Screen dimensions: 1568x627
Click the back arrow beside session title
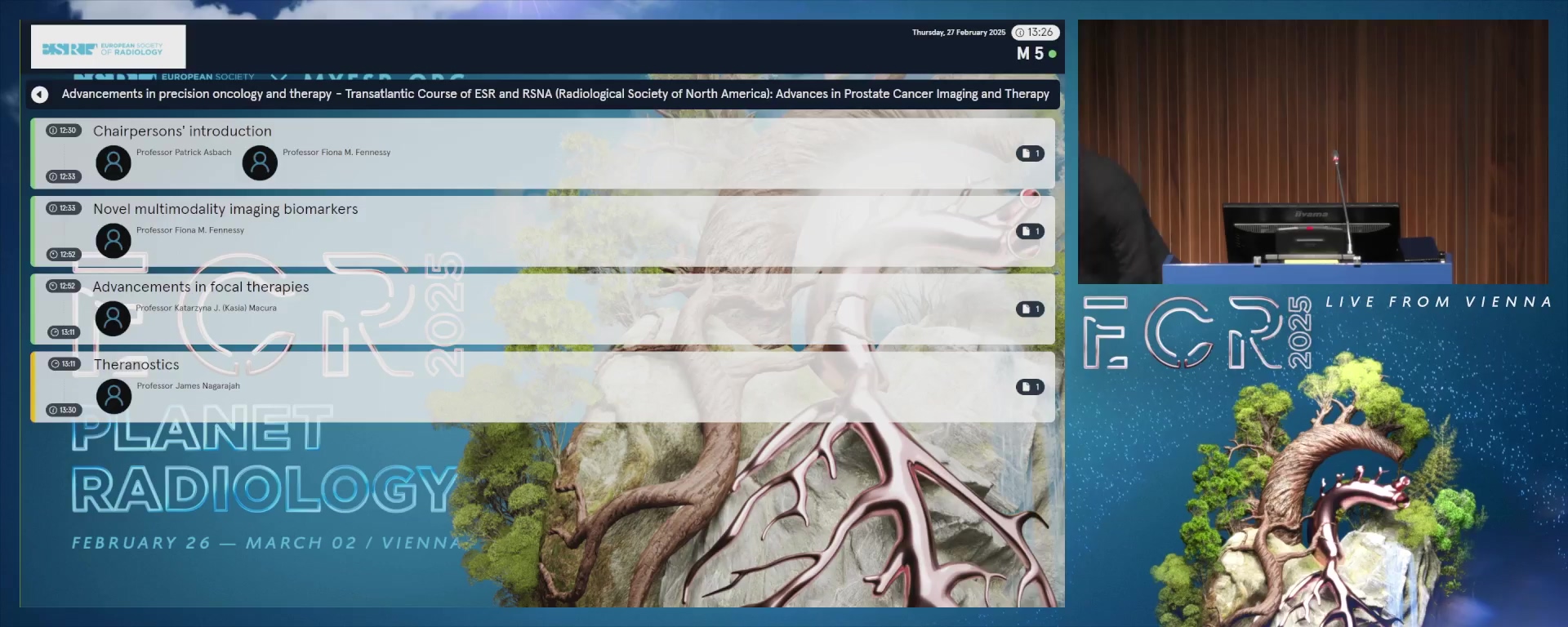pos(39,95)
